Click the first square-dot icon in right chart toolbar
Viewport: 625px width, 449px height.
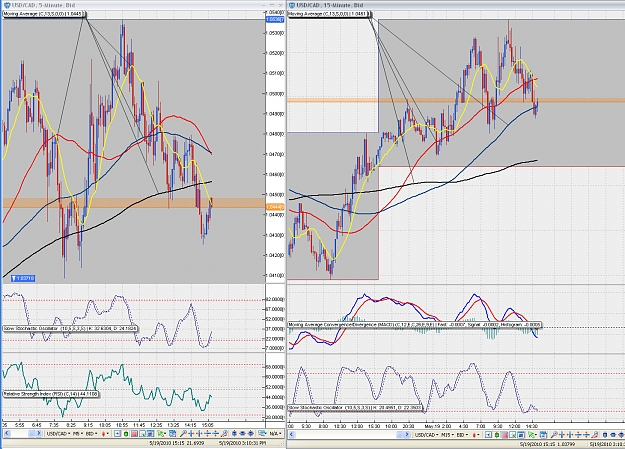click(x=488, y=435)
